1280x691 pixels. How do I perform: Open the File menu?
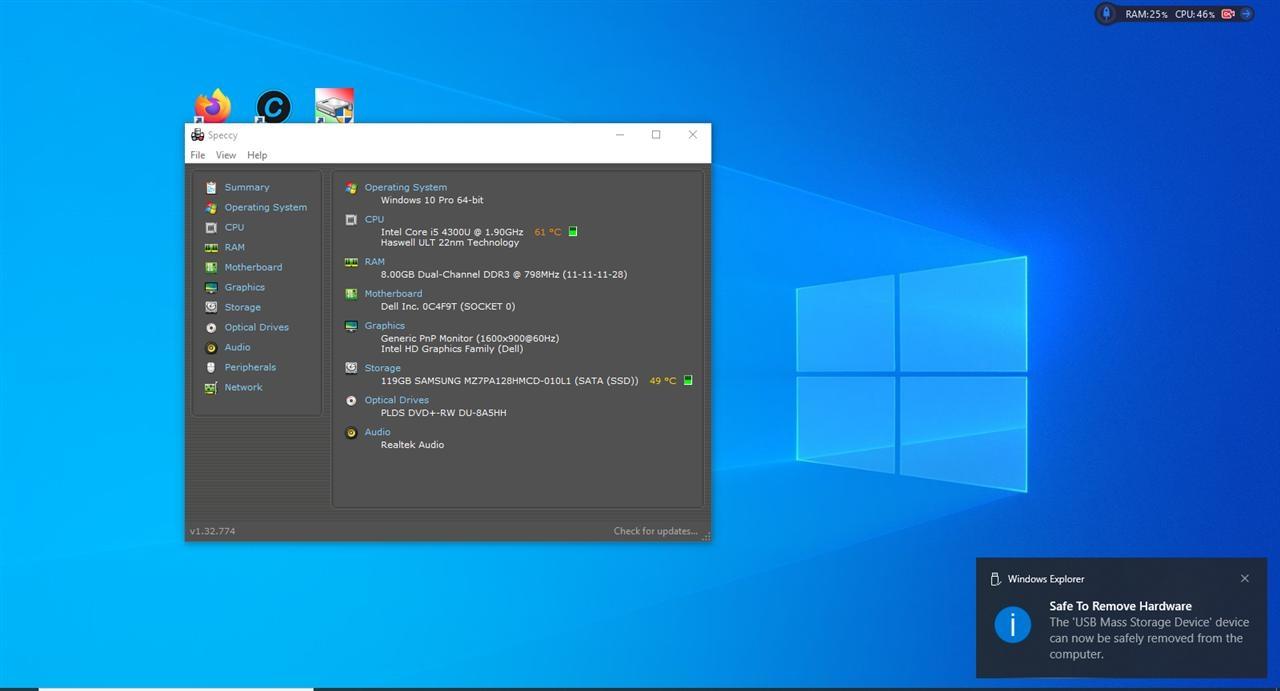point(198,155)
